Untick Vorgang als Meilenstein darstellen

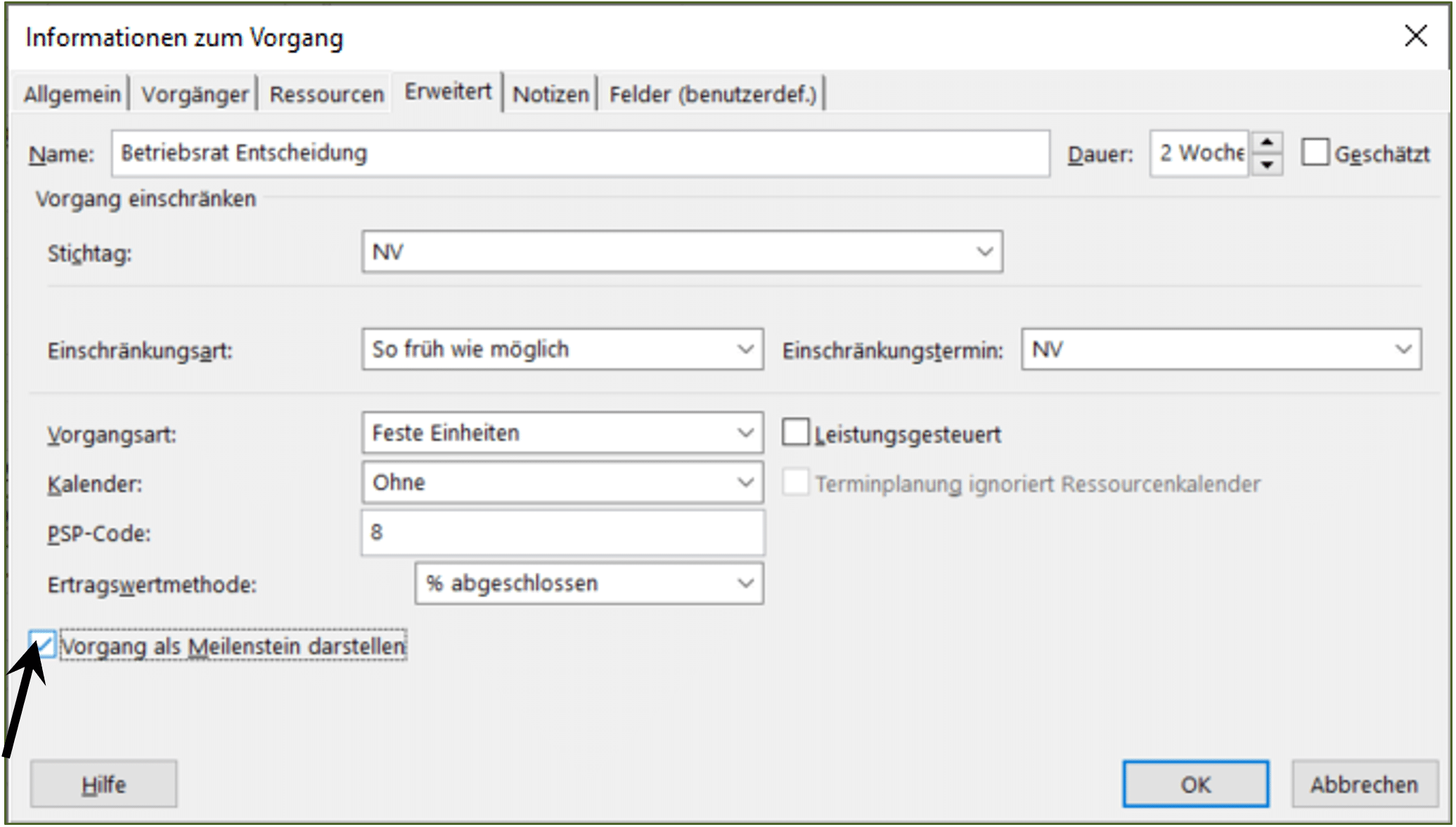point(43,644)
